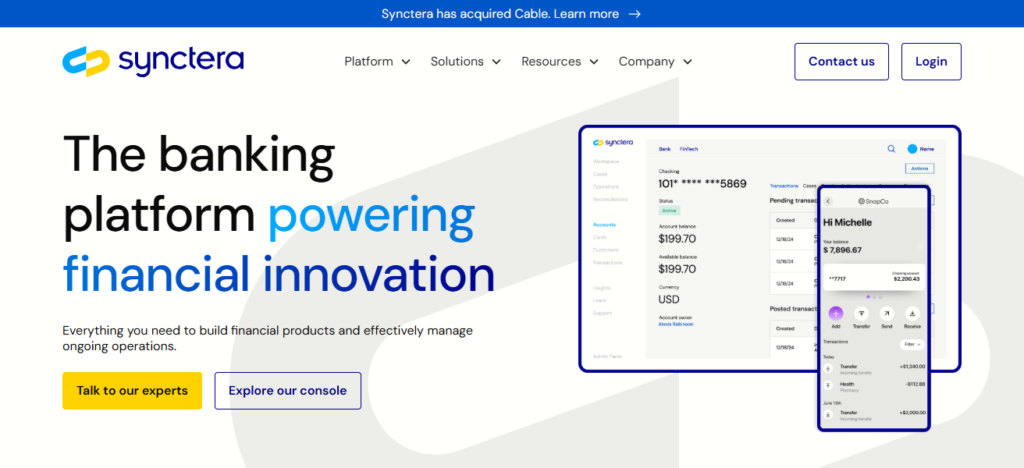Click the masked account number ending 5869
This screenshot has width=1024, height=468.
click(702, 184)
